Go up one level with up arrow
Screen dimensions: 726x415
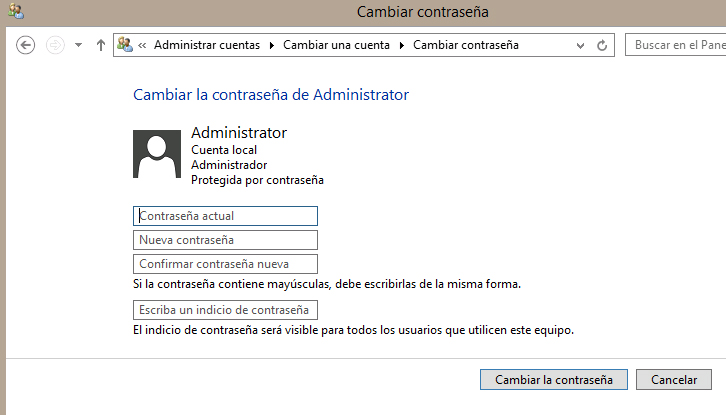point(101,45)
